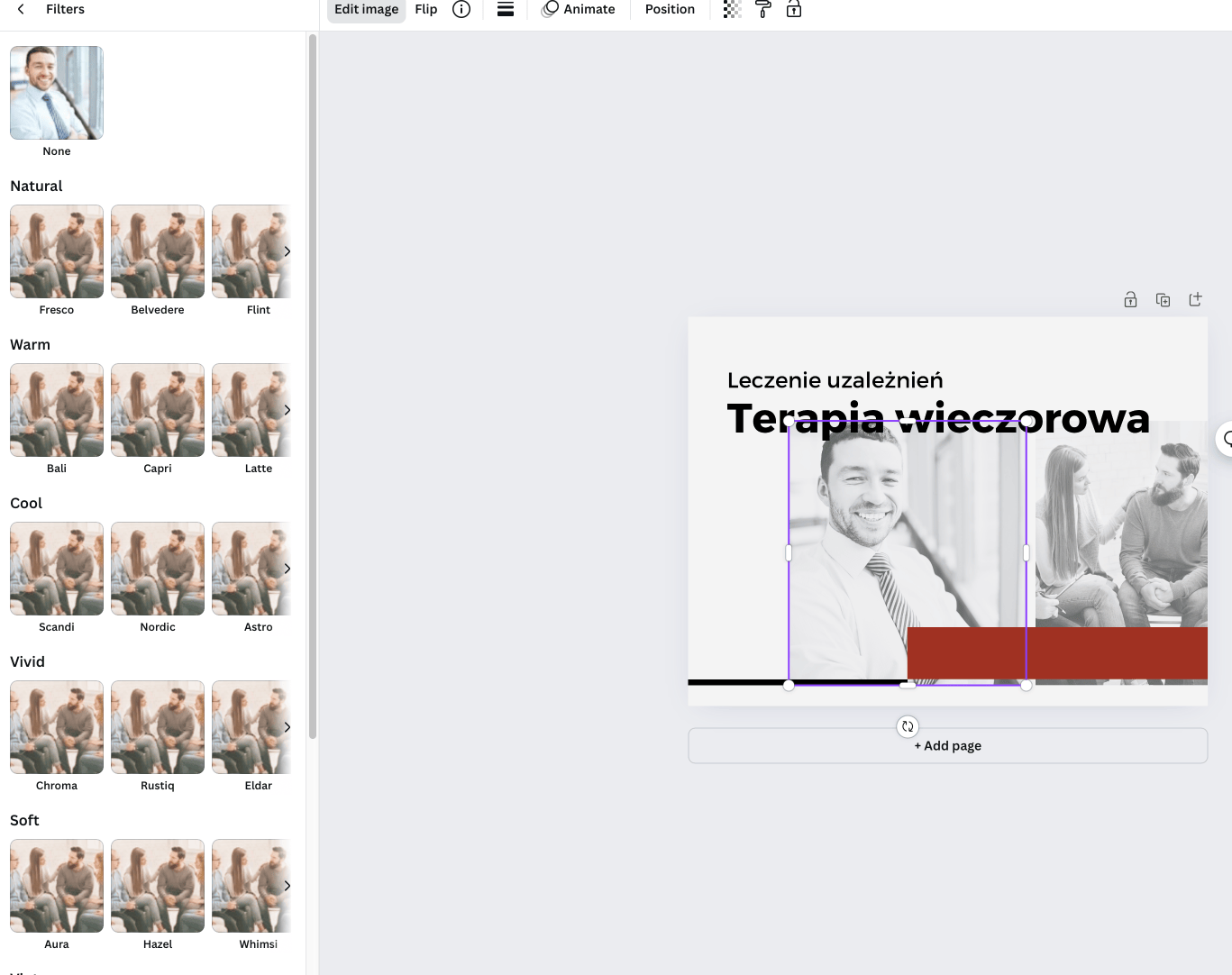Open the transparency checkerboard icon

pyautogui.click(x=732, y=9)
